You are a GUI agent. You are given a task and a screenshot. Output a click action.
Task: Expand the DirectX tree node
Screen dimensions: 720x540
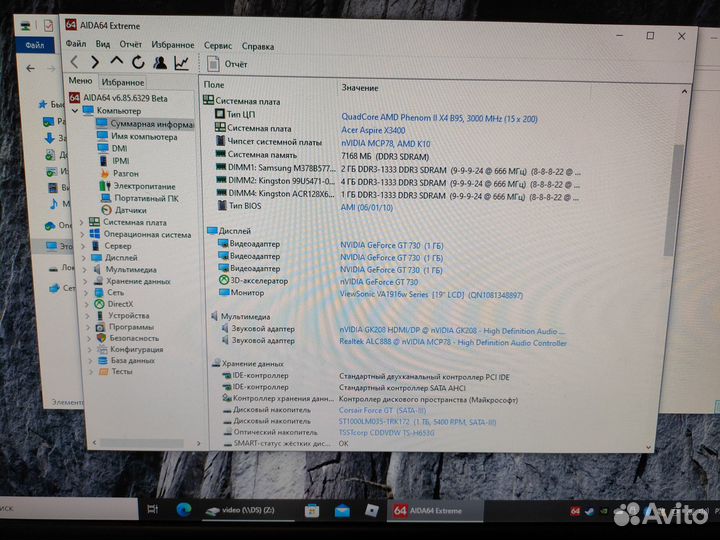[88, 304]
